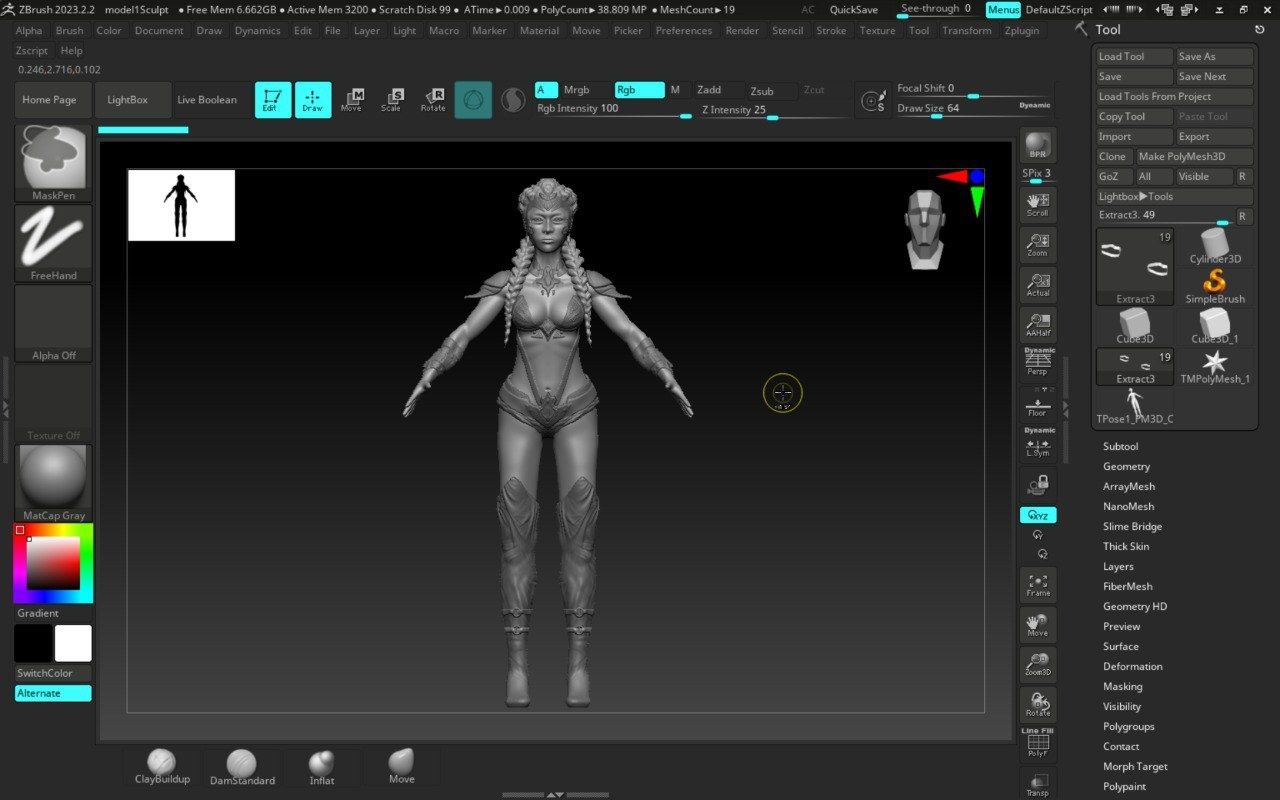Open the Stroke menu
1280x800 pixels.
coord(831,30)
